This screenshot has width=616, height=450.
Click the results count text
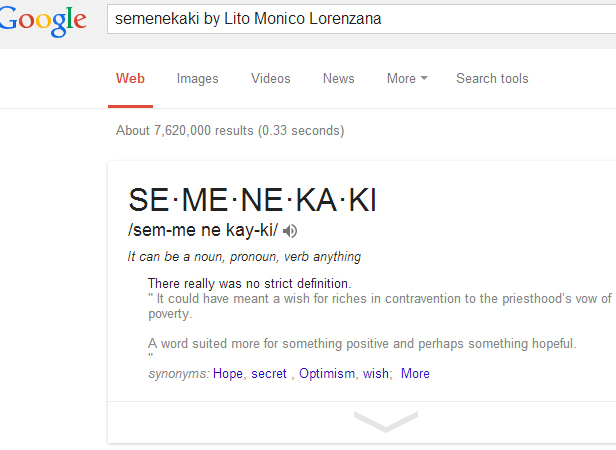pos(230,130)
